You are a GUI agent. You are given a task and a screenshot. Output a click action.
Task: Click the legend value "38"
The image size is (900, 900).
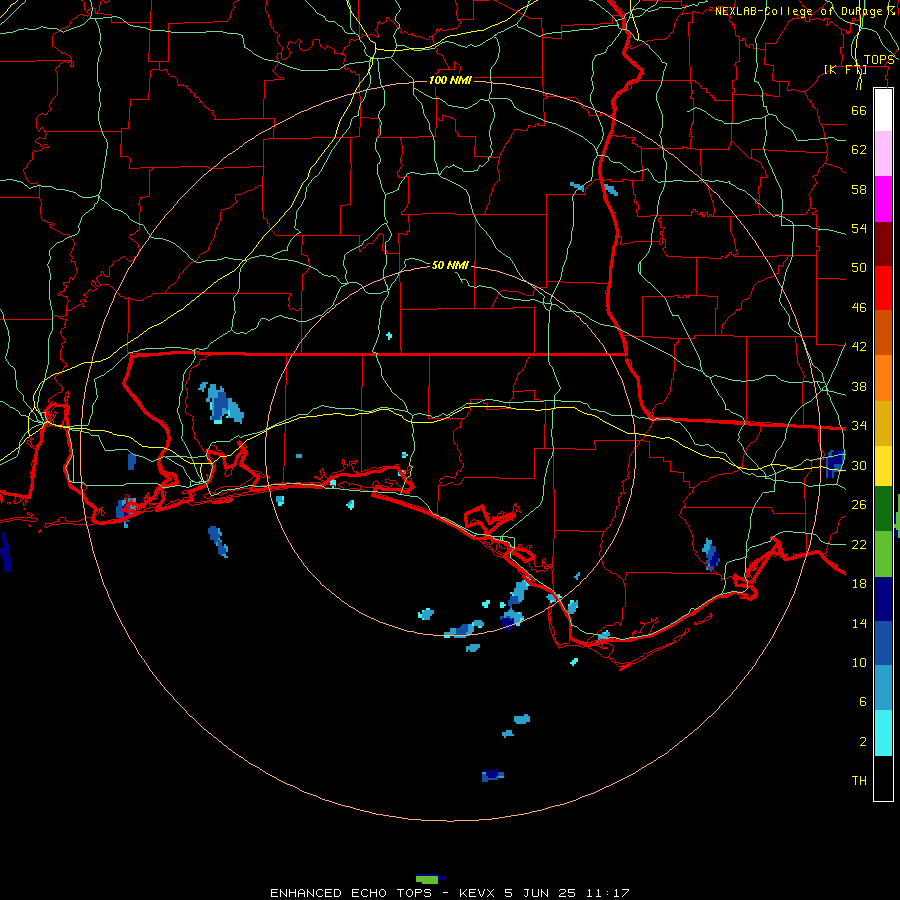[x=859, y=387]
